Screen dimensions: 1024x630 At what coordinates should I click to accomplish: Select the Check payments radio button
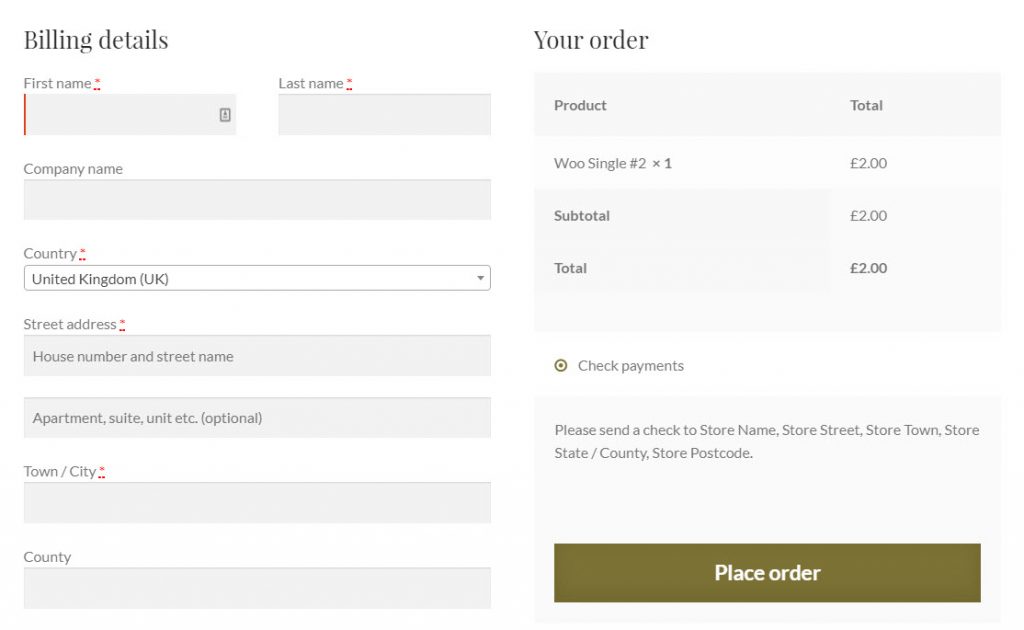tap(561, 366)
